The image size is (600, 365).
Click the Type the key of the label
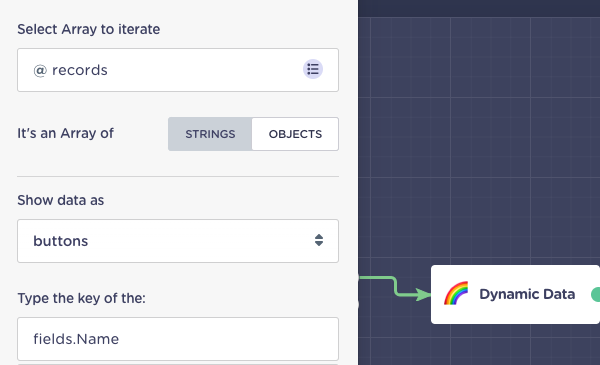click(82, 298)
